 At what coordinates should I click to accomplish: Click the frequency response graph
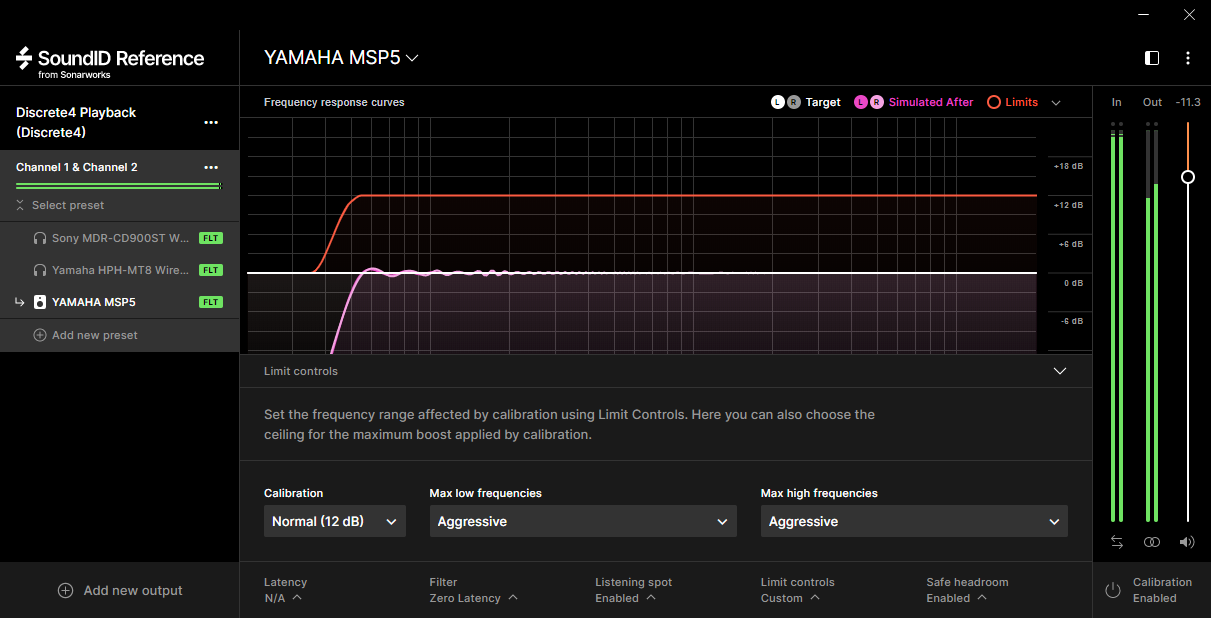click(x=642, y=235)
